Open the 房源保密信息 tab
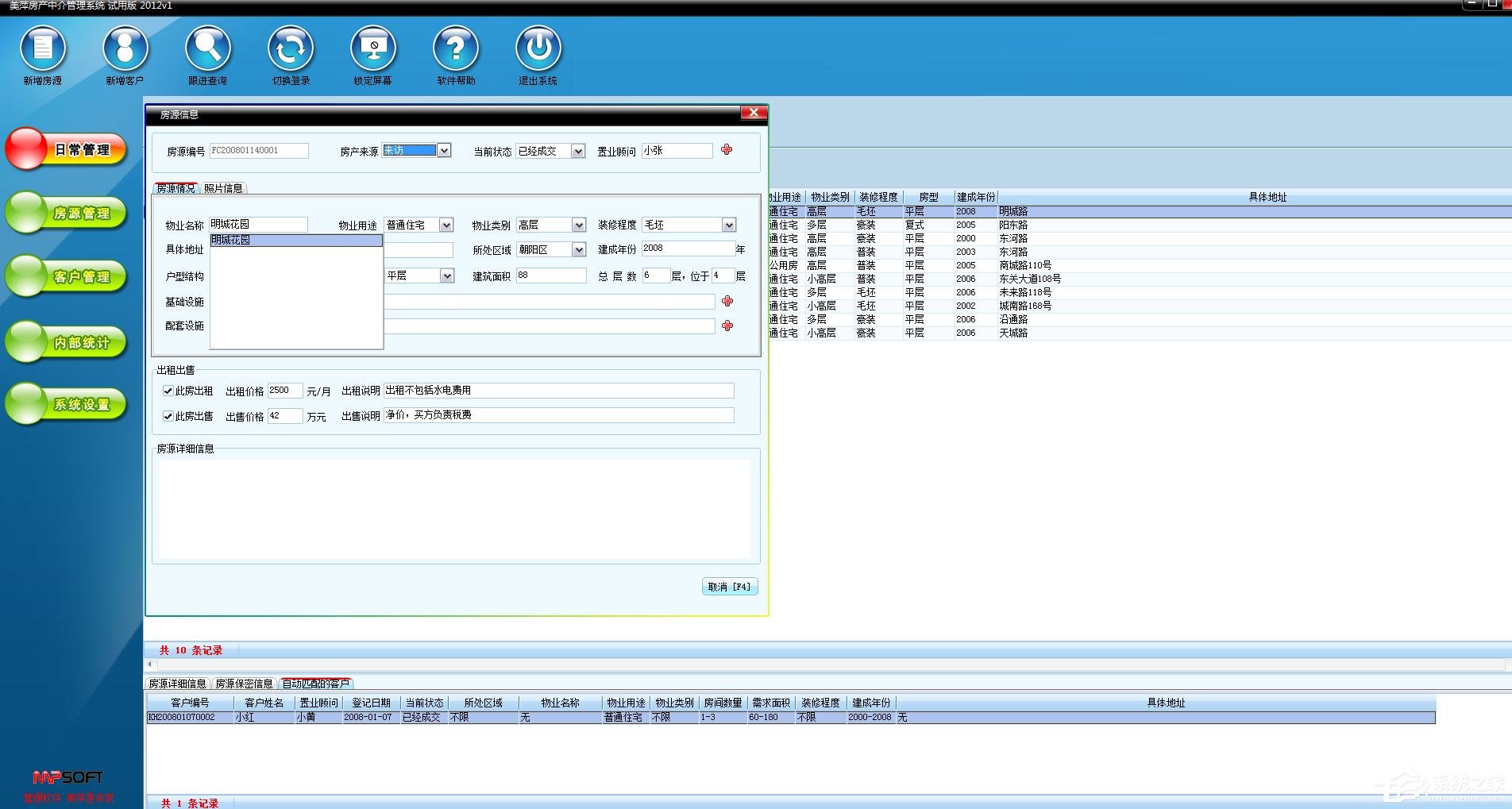This screenshot has height=809, width=1512. pyautogui.click(x=244, y=684)
